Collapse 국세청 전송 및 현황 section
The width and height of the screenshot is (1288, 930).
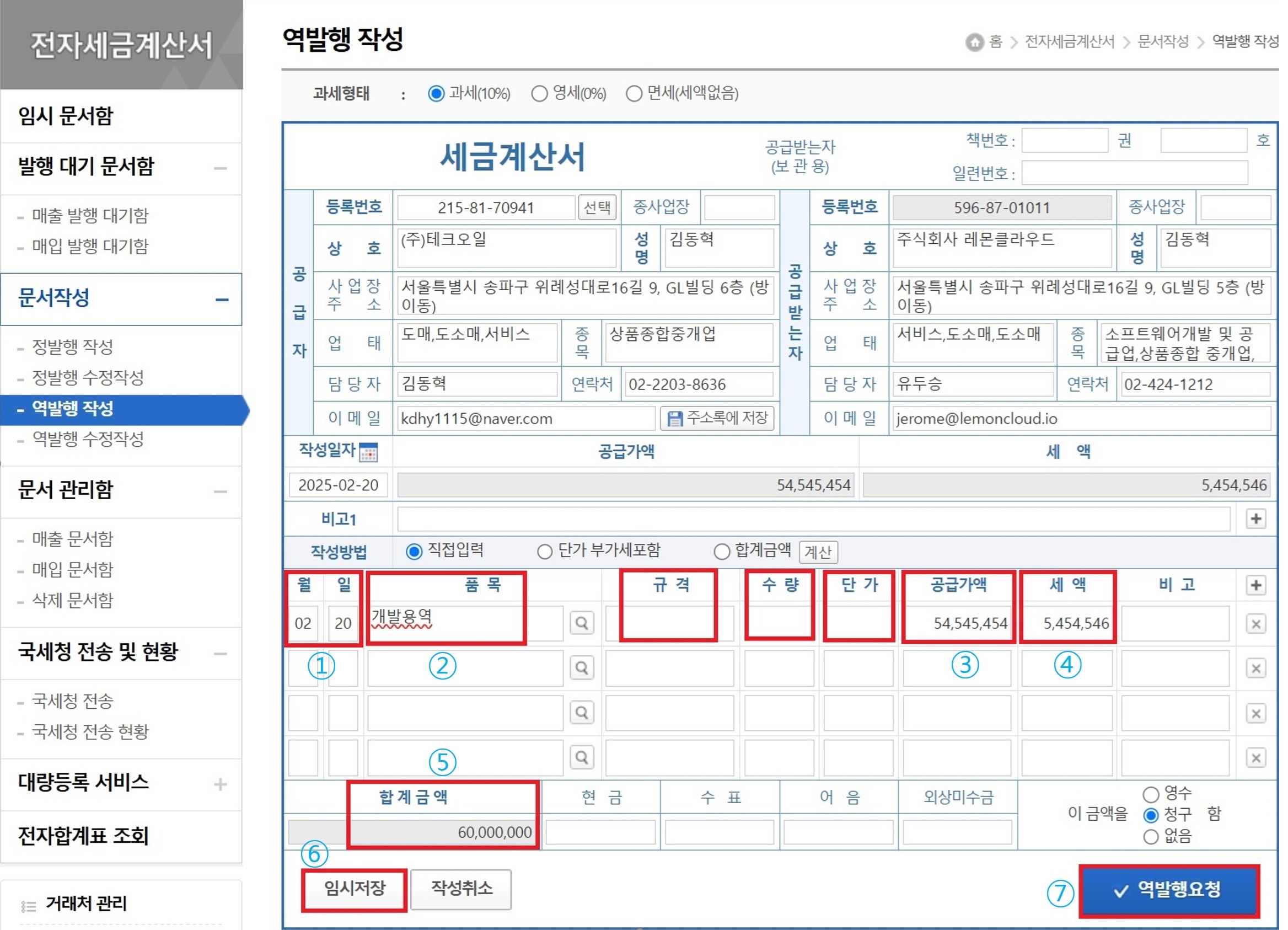click(221, 653)
